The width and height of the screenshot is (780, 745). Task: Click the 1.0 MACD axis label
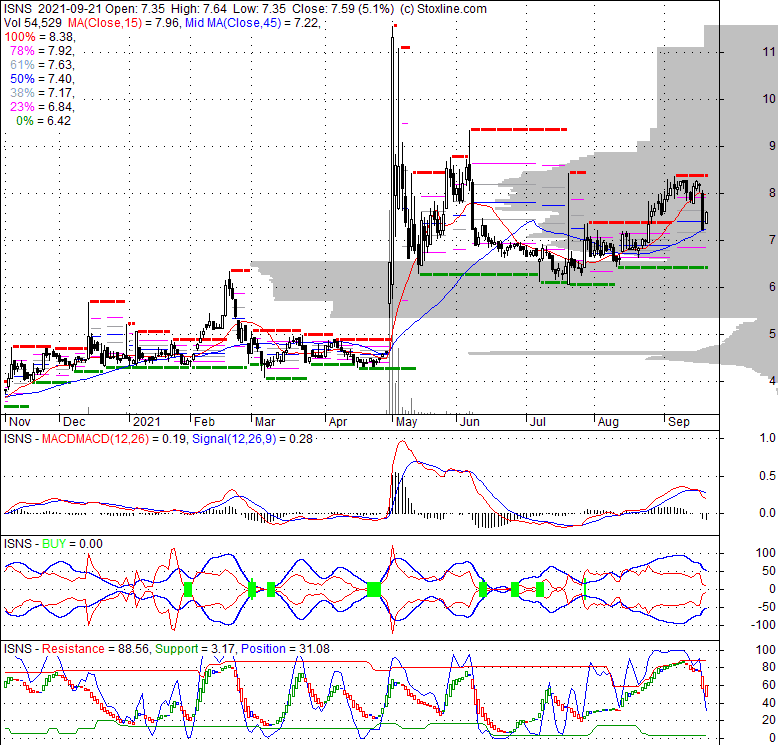[768, 438]
